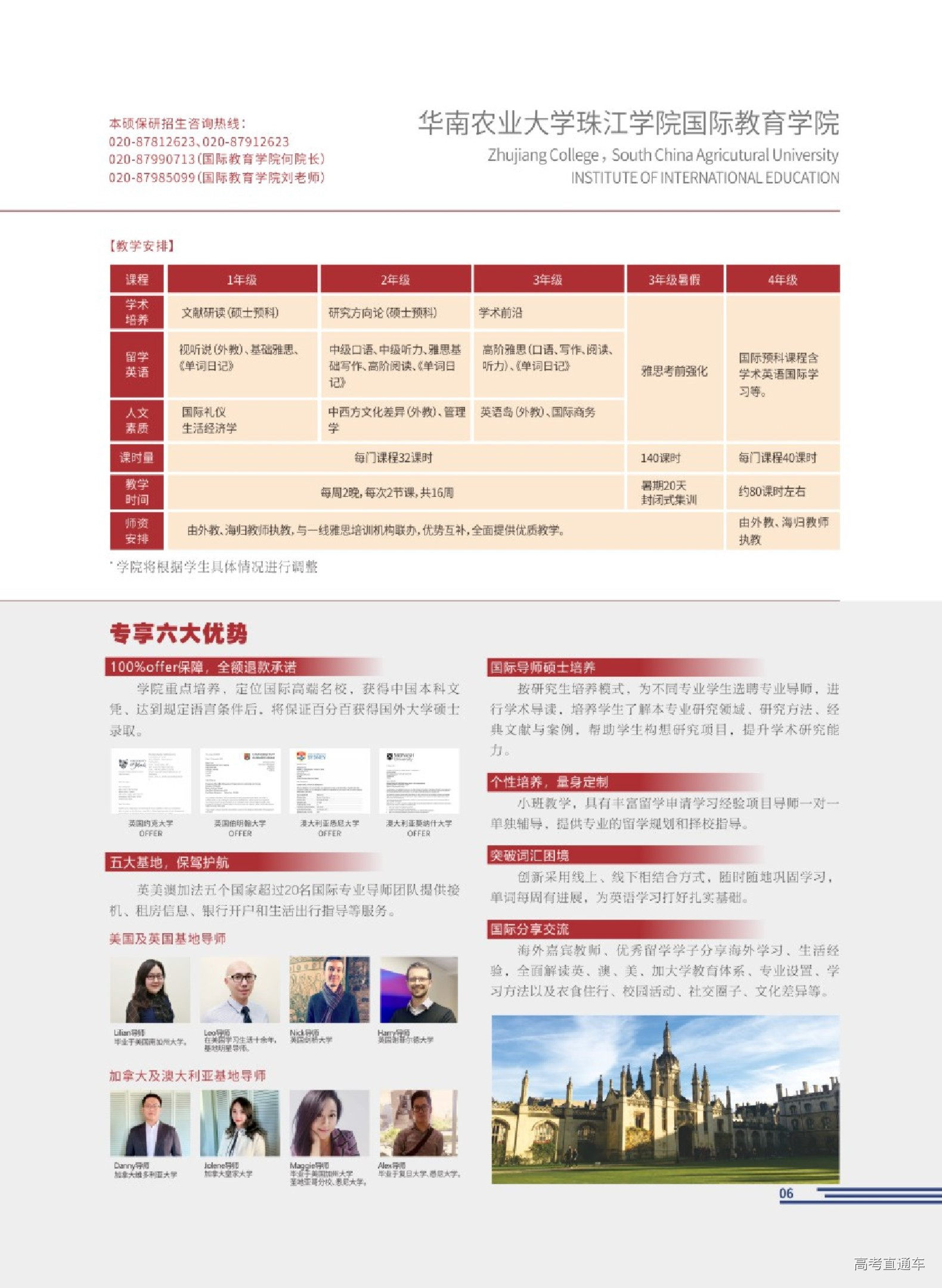Viewport: 942px width, 1288px height.
Task: Click the page number 06
Action: [786, 1193]
